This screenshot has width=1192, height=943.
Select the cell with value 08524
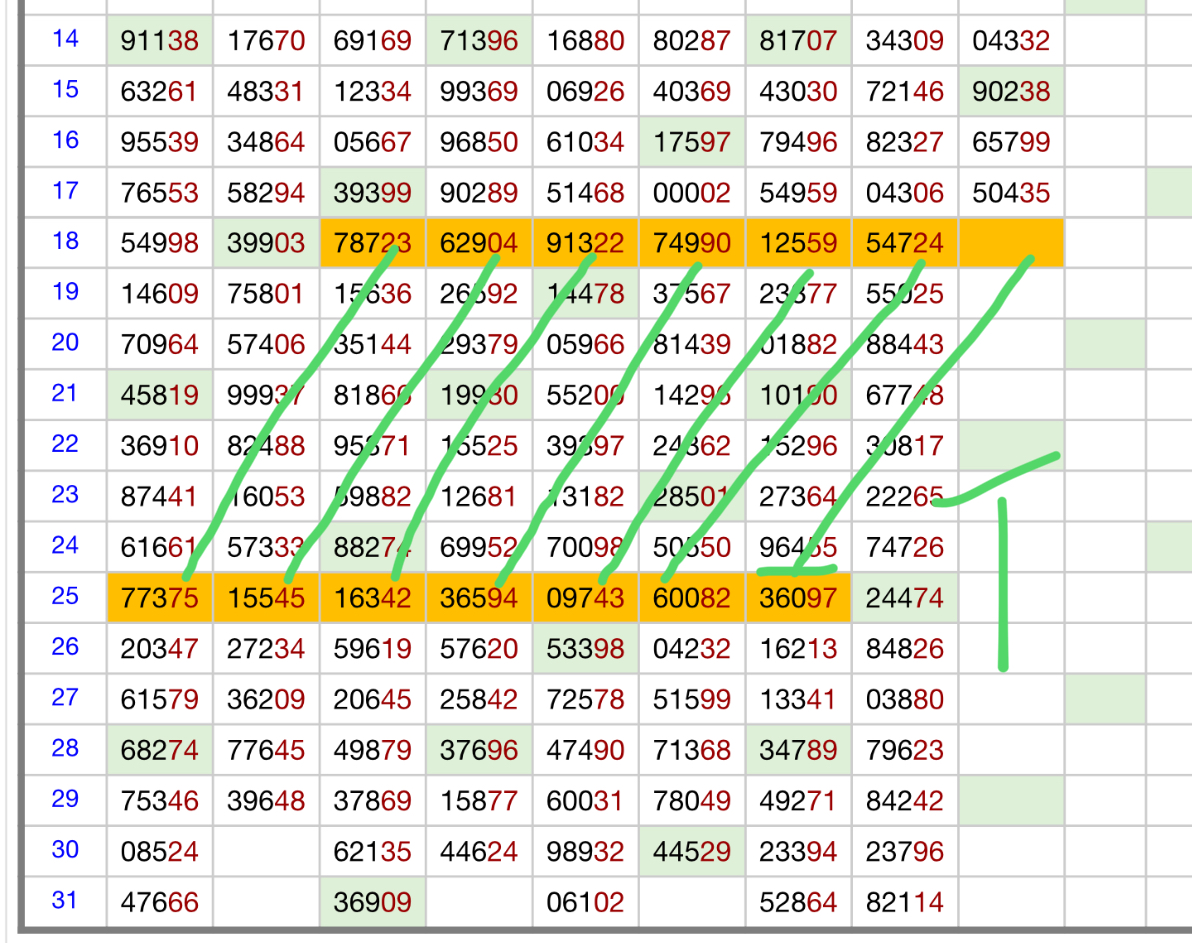click(159, 850)
